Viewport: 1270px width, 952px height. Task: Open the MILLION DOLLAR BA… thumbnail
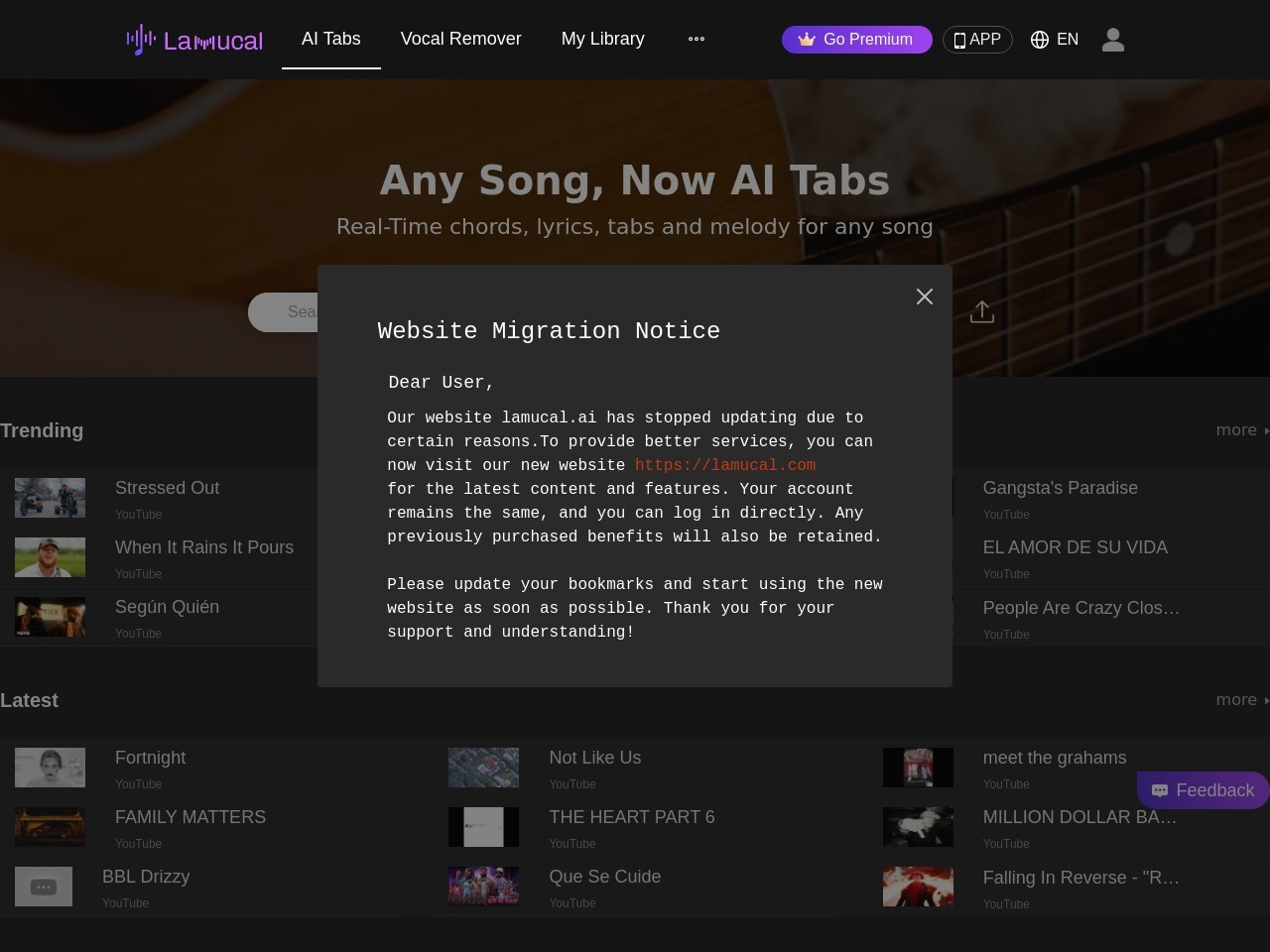[918, 827]
